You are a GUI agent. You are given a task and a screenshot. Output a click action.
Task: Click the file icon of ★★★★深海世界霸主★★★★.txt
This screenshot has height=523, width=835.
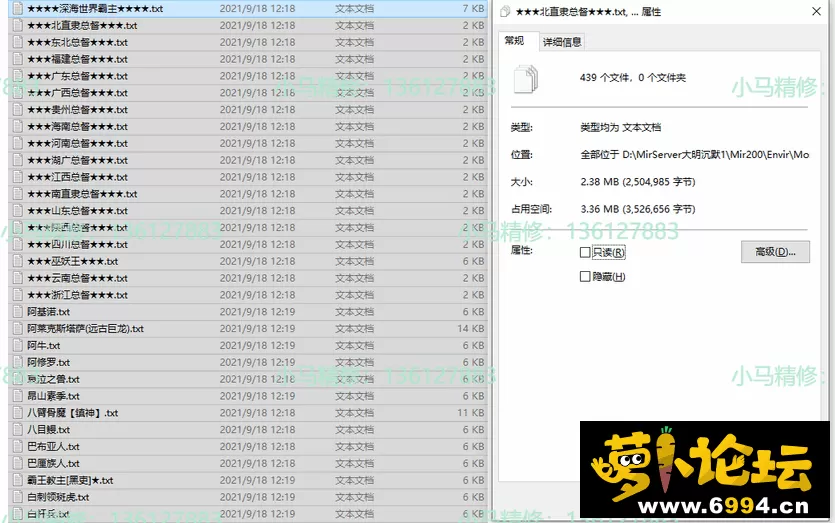tap(18, 9)
